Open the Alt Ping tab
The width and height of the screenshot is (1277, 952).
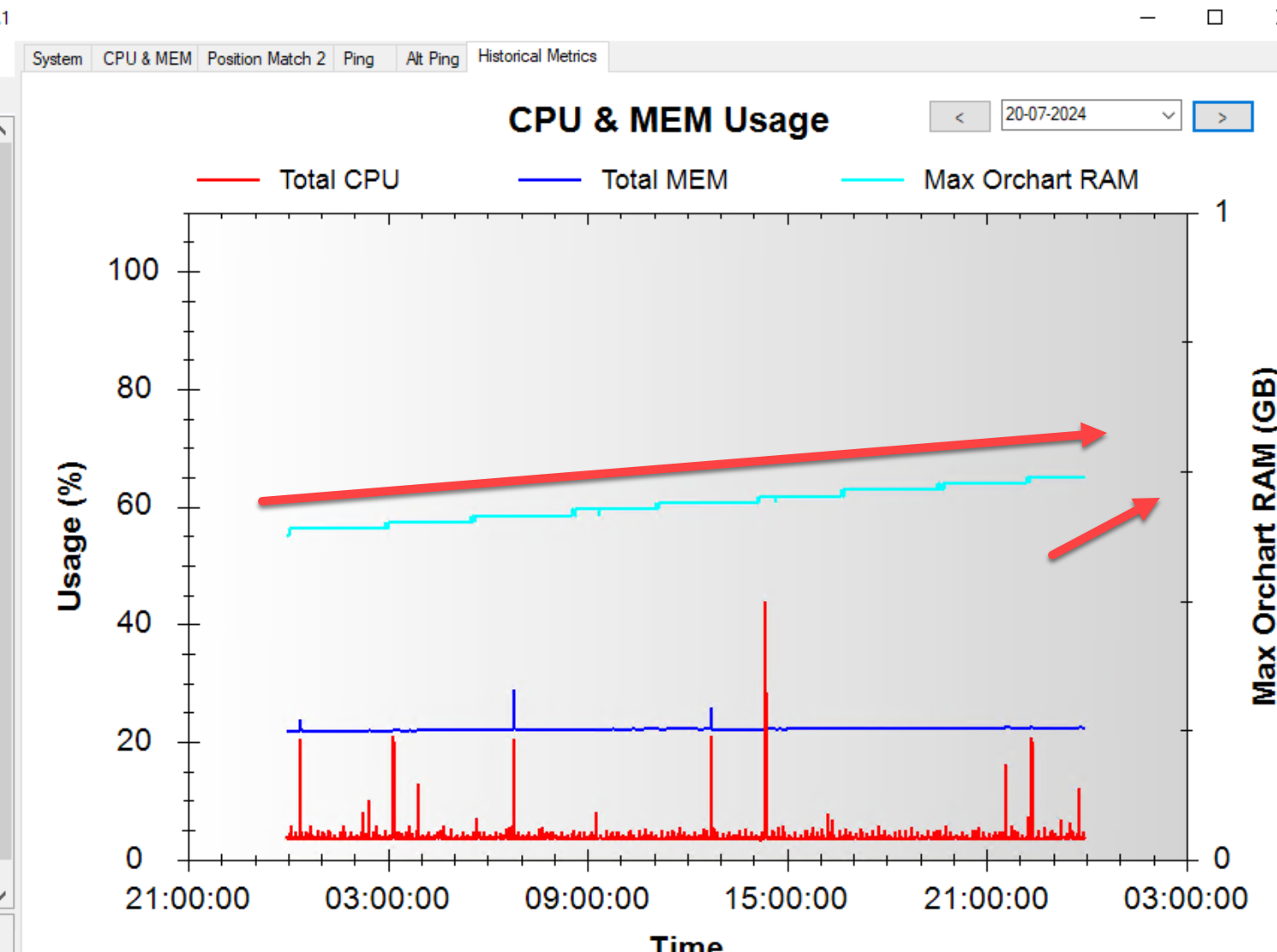[432, 59]
